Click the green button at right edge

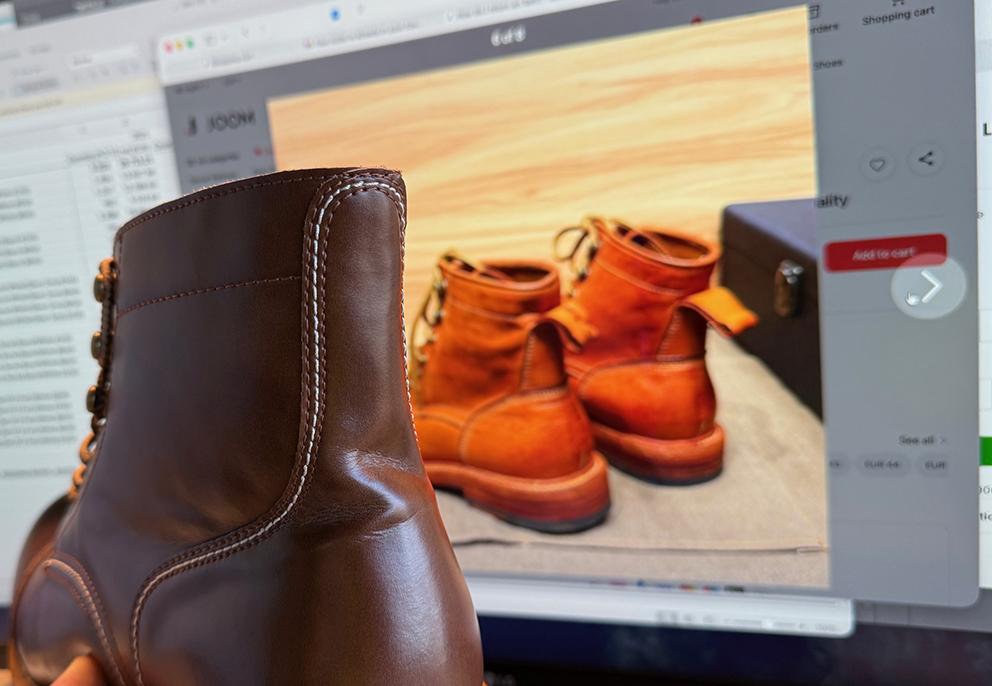pyautogui.click(x=985, y=451)
